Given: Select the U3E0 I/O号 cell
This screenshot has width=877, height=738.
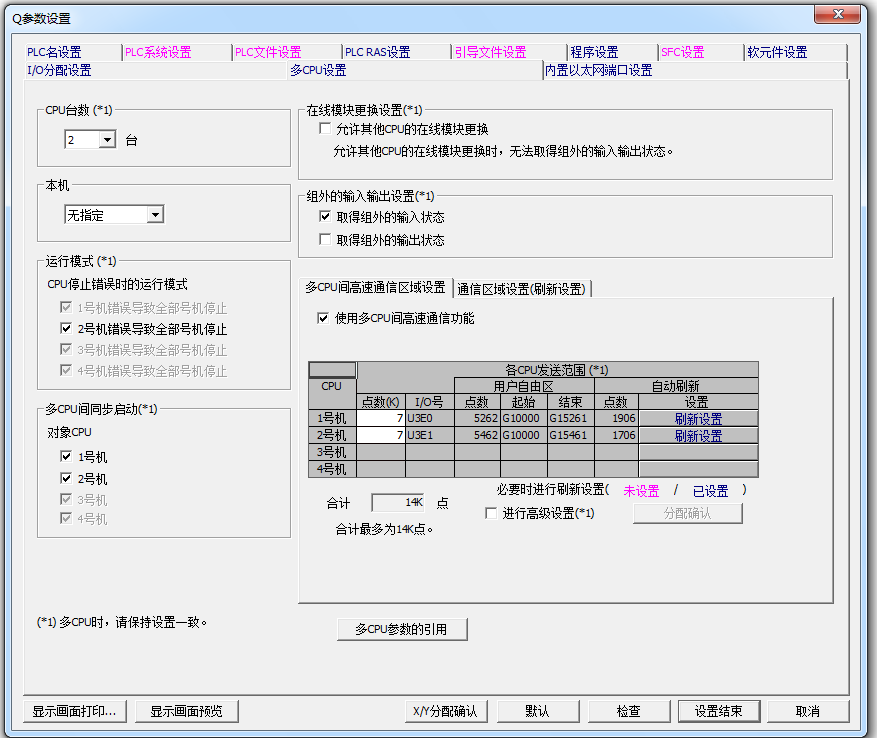Looking at the screenshot, I should pyautogui.click(x=430, y=418).
